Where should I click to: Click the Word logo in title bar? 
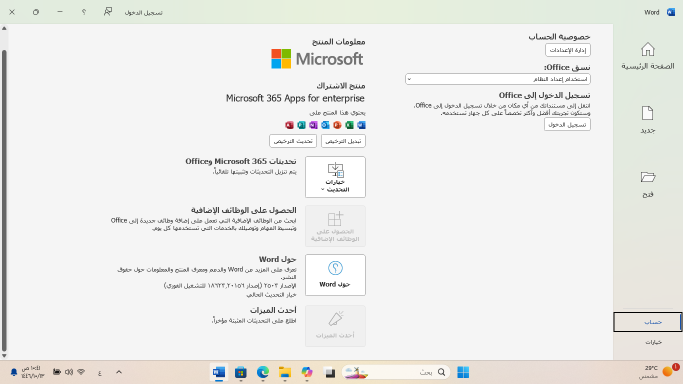click(x=671, y=12)
